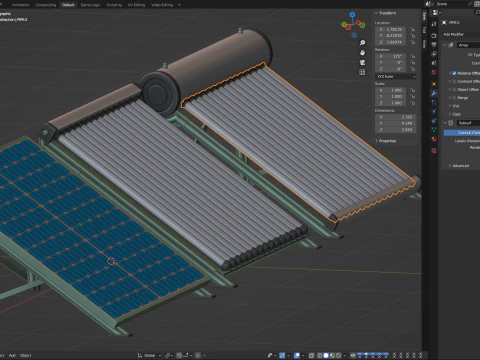
Task: Open the Particles properties tab icon
Action: point(434,102)
